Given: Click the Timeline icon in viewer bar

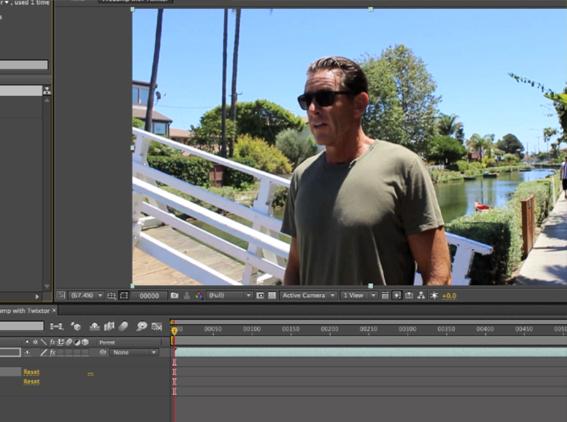Looking at the screenshot, I should click(x=409, y=296).
